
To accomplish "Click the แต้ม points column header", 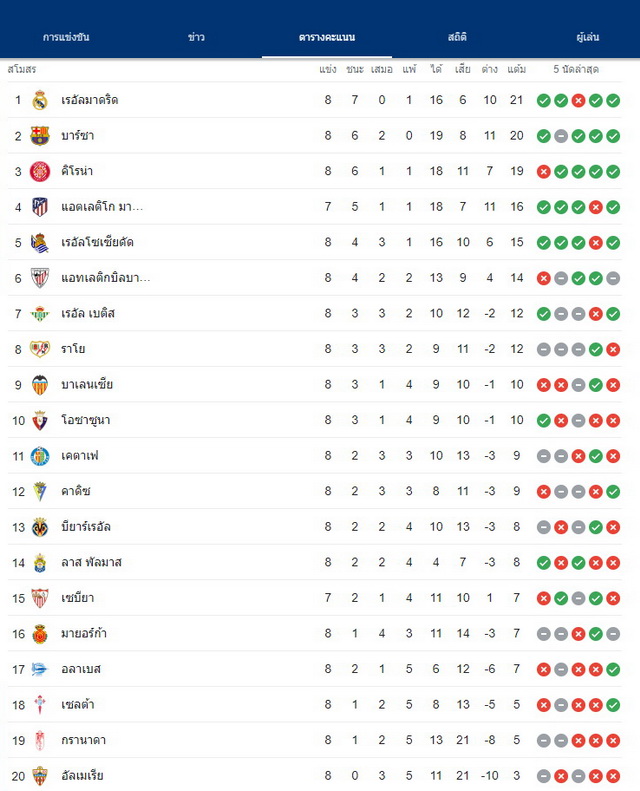I will (x=516, y=69).
